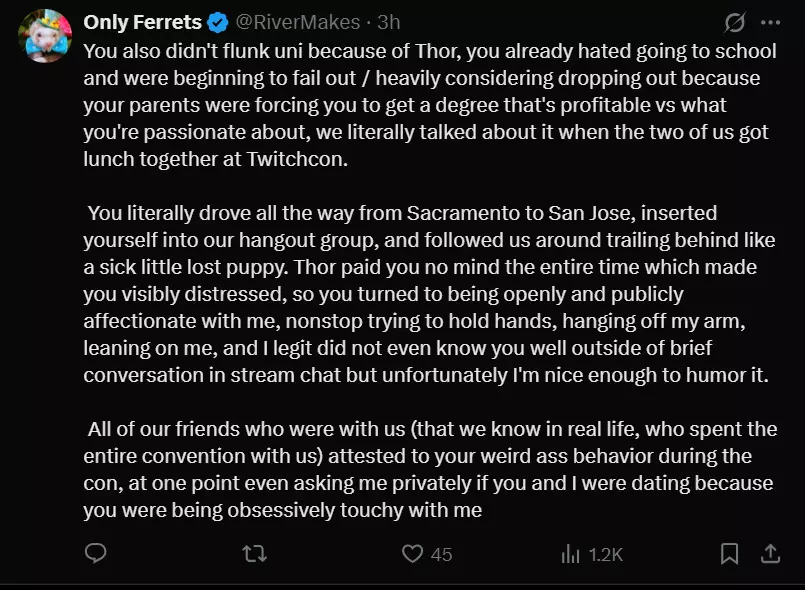Reply using the speech bubble icon
This screenshot has width=805, height=590.
tap(95, 554)
